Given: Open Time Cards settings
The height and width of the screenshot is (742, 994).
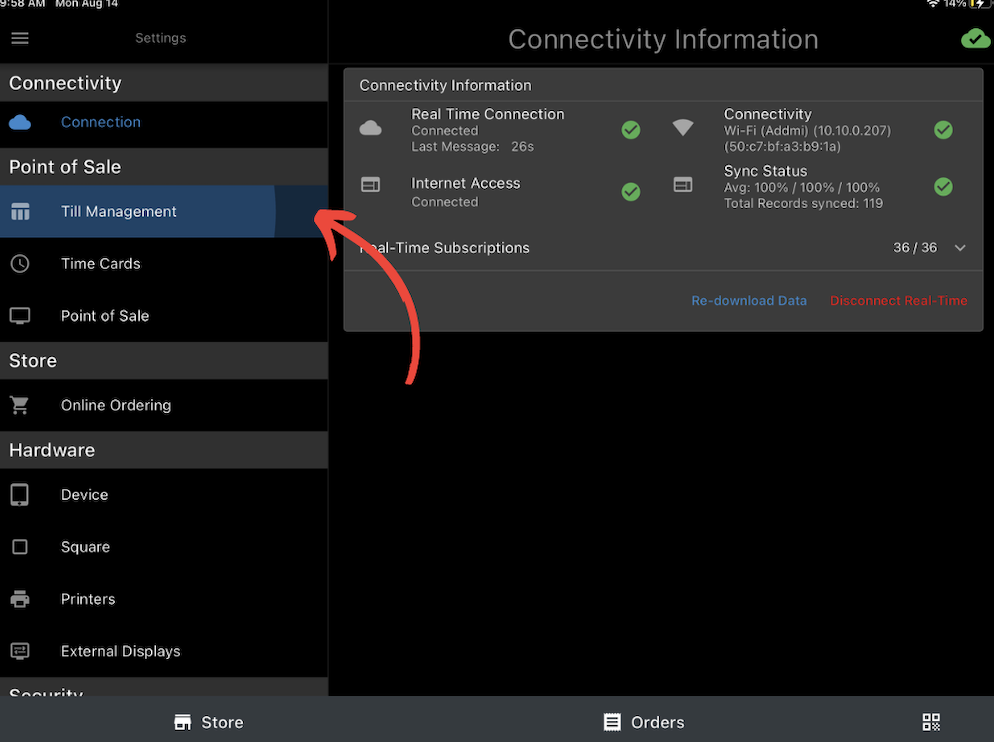Looking at the screenshot, I should click(164, 264).
